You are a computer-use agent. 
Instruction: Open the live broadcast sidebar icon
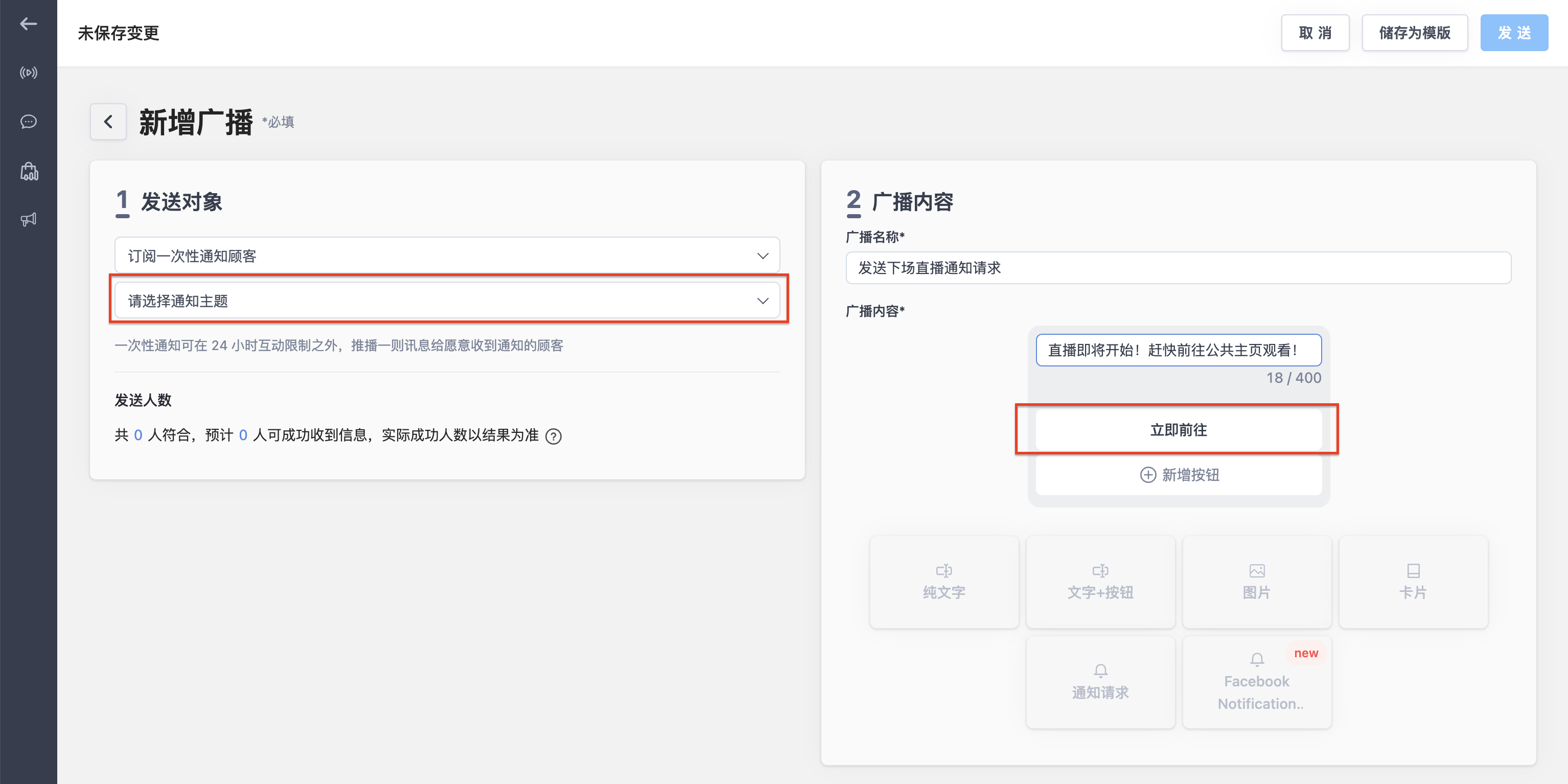tap(28, 73)
